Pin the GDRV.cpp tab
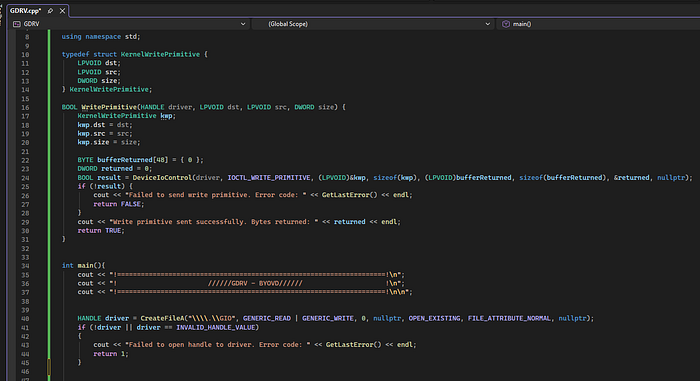Image resolution: width=700 pixels, height=381 pixels. tap(50, 11)
